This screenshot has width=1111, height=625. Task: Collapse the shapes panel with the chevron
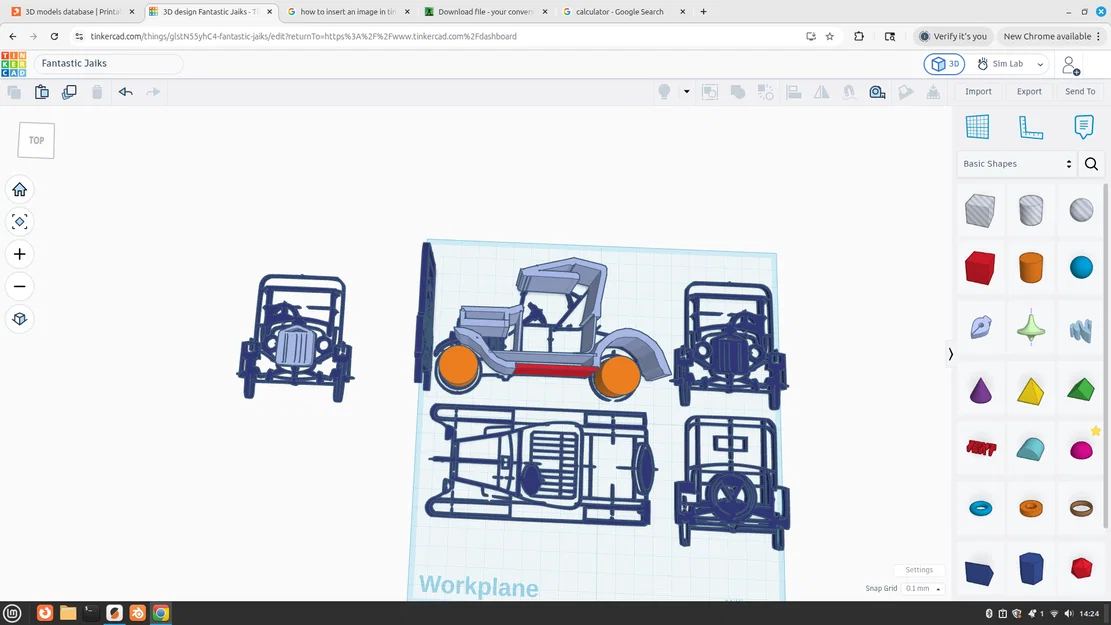(x=950, y=354)
